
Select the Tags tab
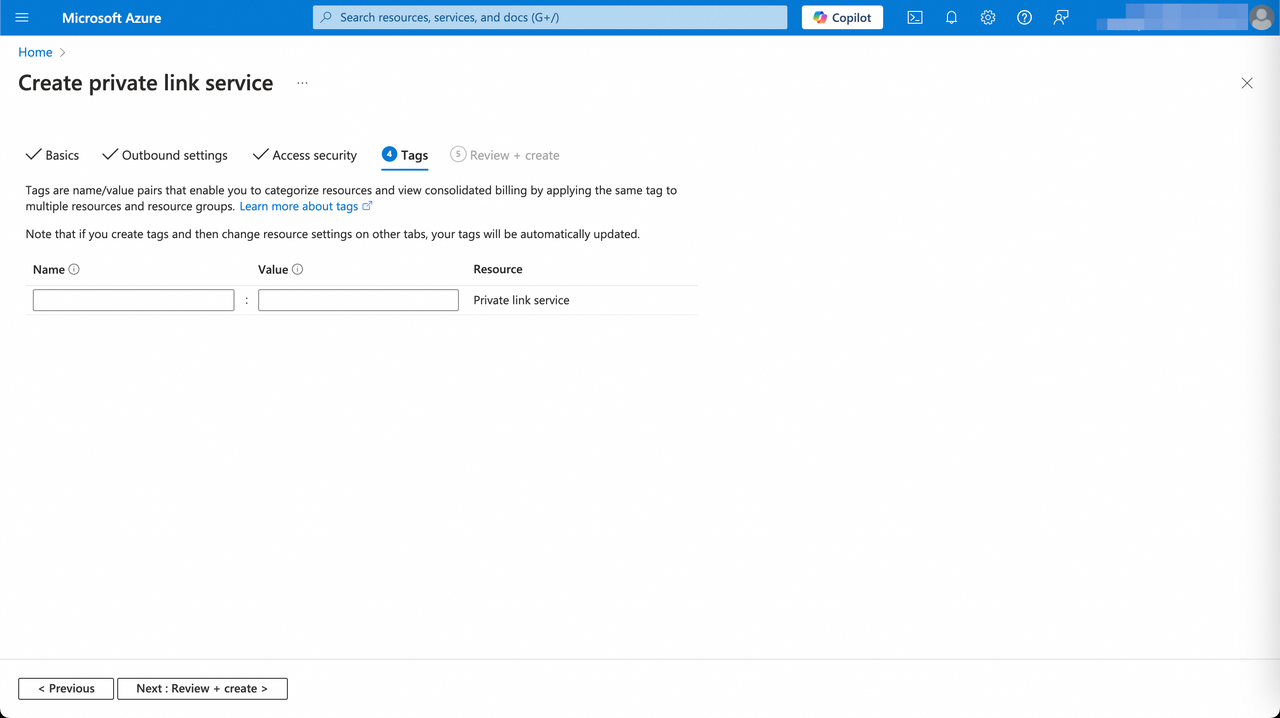(x=405, y=155)
